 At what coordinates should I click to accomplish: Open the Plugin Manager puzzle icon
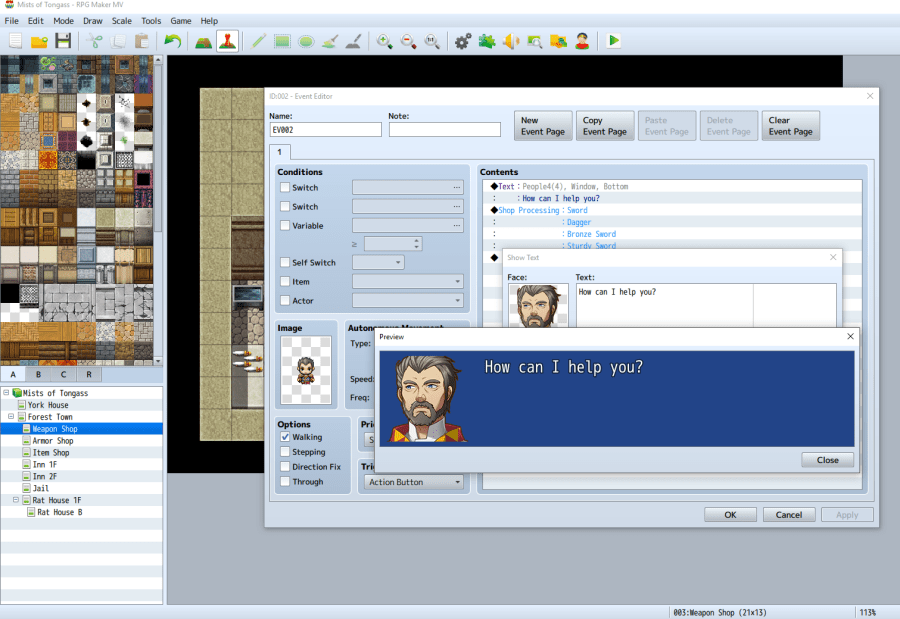[x=487, y=41]
